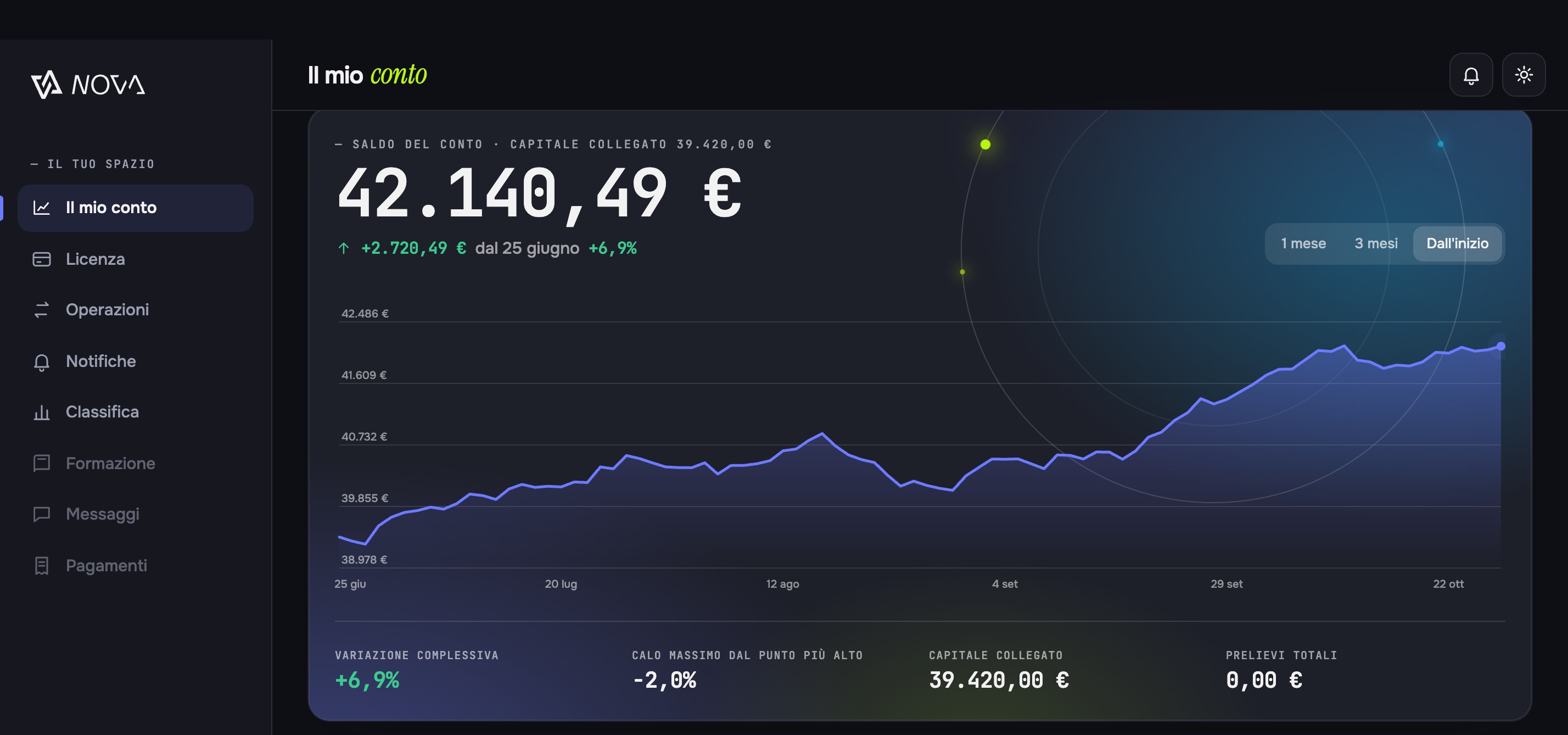
Task: Click the 22 ott axis label
Action: [x=1448, y=584]
